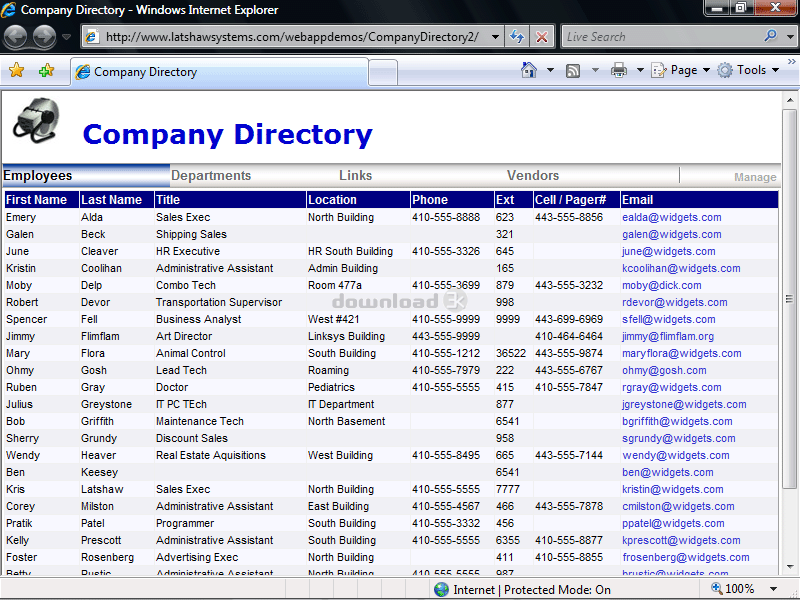800x600 pixels.
Task: Open the recent pages dropdown arrow
Action: 66,37
